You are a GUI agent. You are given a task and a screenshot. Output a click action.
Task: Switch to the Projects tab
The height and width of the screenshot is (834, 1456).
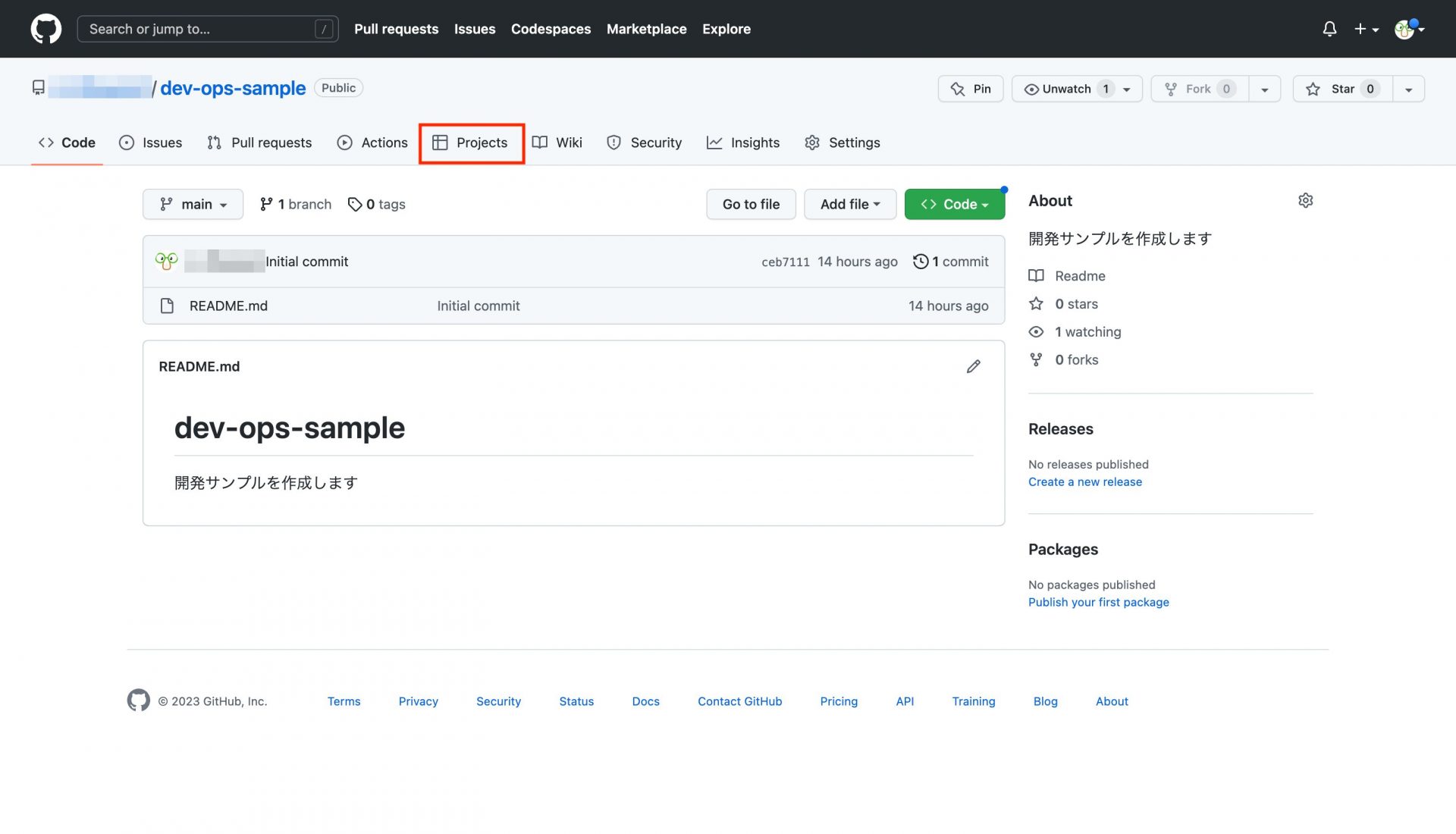click(x=471, y=143)
